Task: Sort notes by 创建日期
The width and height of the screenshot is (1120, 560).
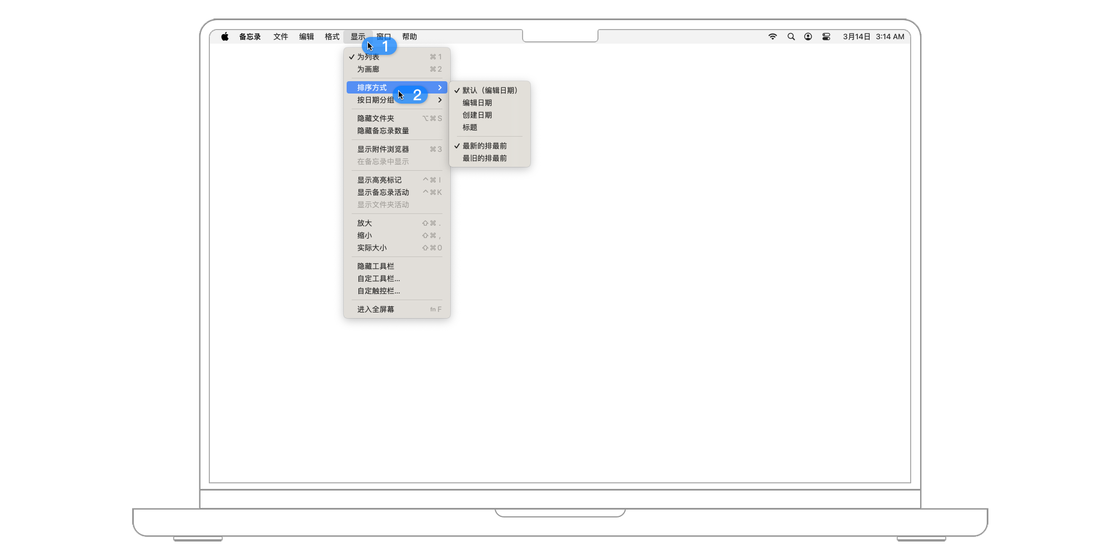Action: pyautogui.click(x=489, y=115)
